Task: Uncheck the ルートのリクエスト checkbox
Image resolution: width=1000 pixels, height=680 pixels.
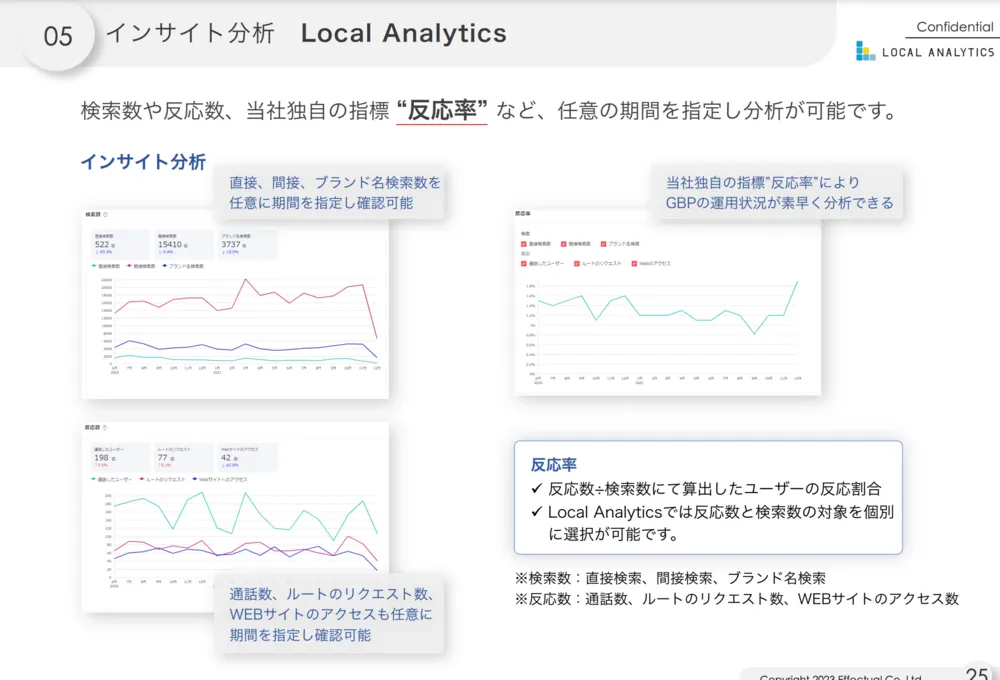Action: click(577, 263)
